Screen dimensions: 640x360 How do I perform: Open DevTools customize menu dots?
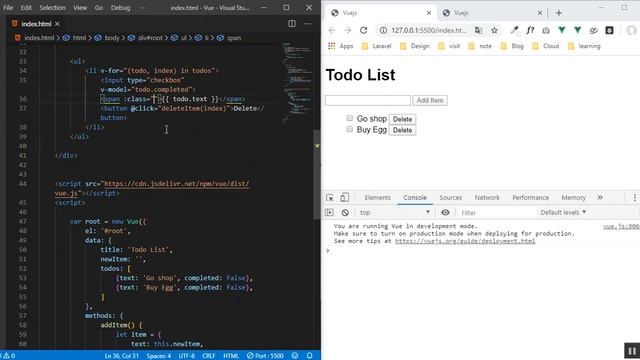(x=634, y=198)
